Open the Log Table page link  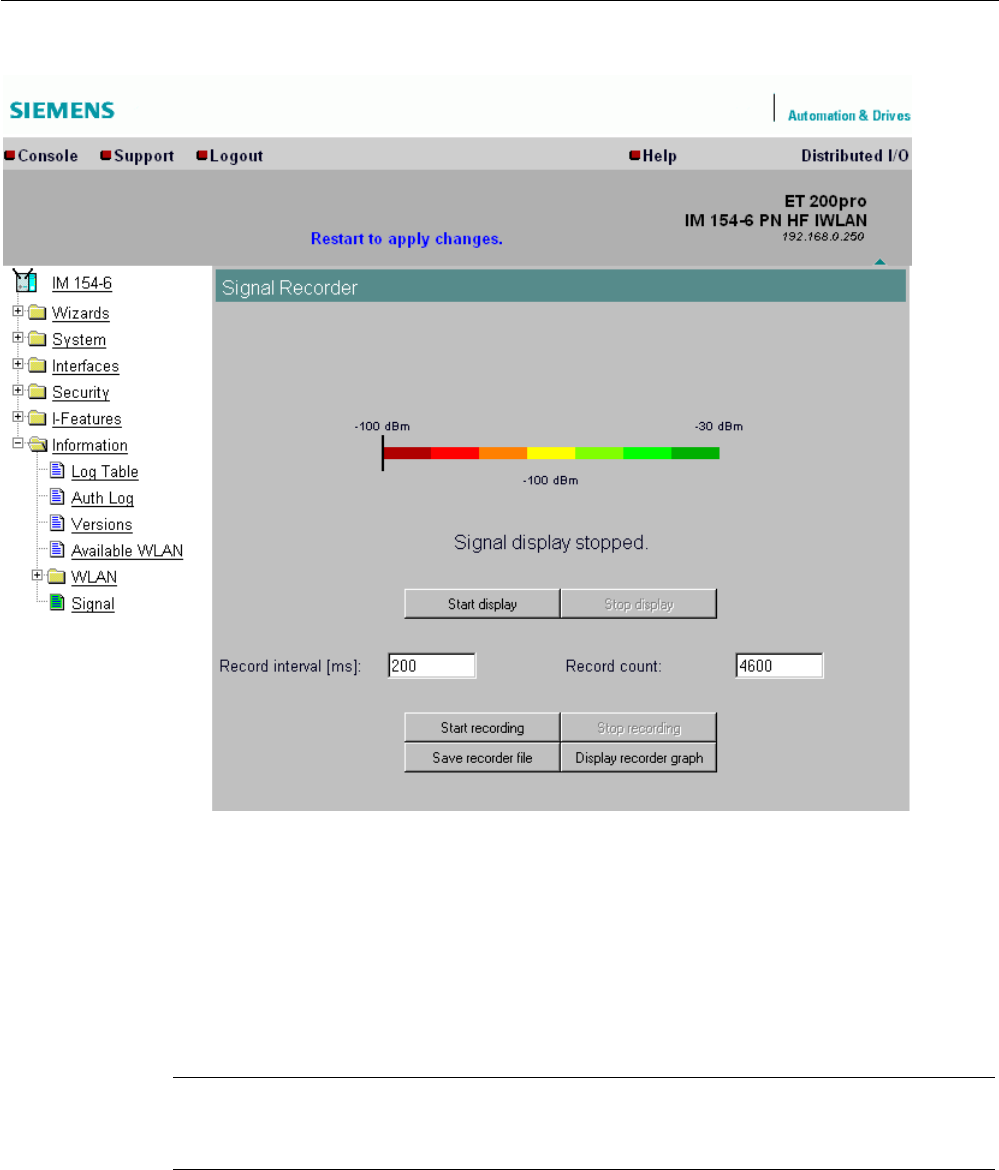pyautogui.click(x=105, y=472)
